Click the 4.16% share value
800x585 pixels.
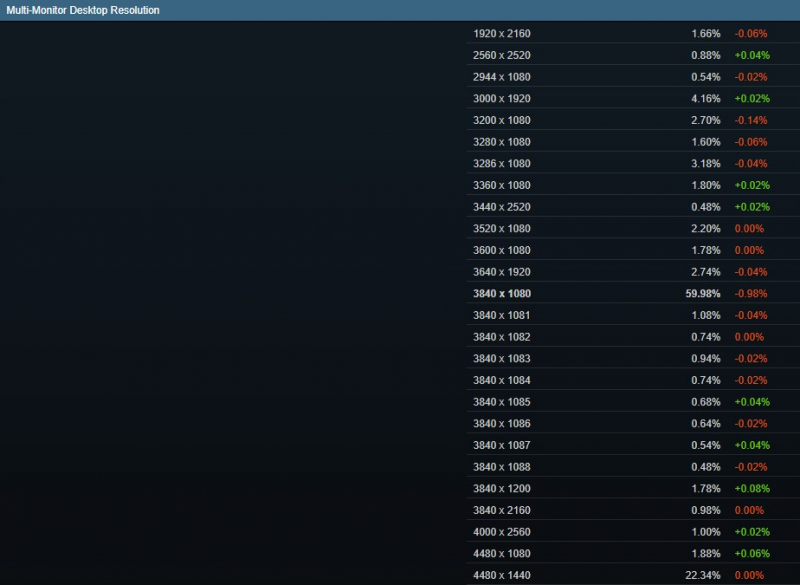(706, 99)
